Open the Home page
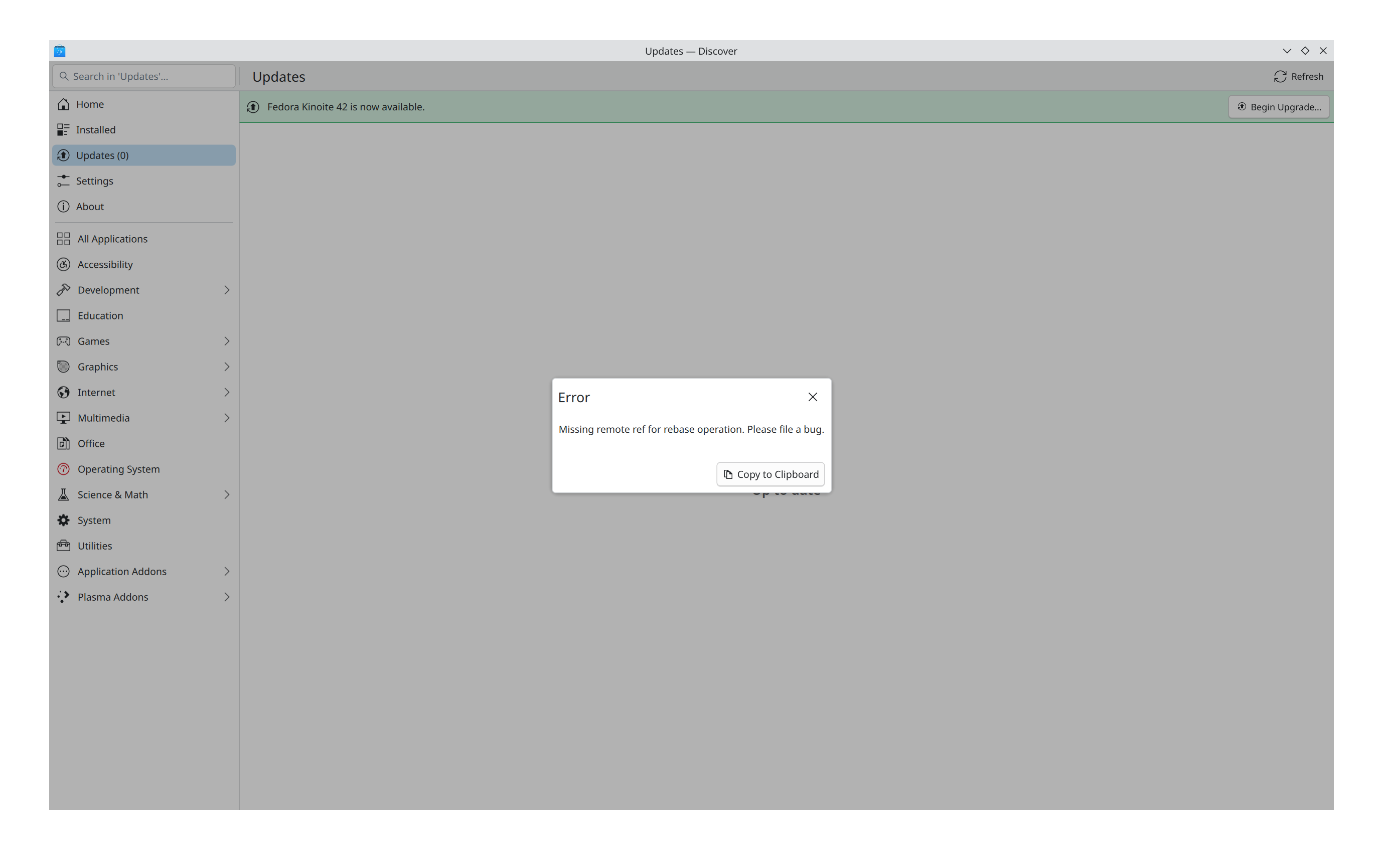This screenshot has width=1383, height=868. coord(143,104)
